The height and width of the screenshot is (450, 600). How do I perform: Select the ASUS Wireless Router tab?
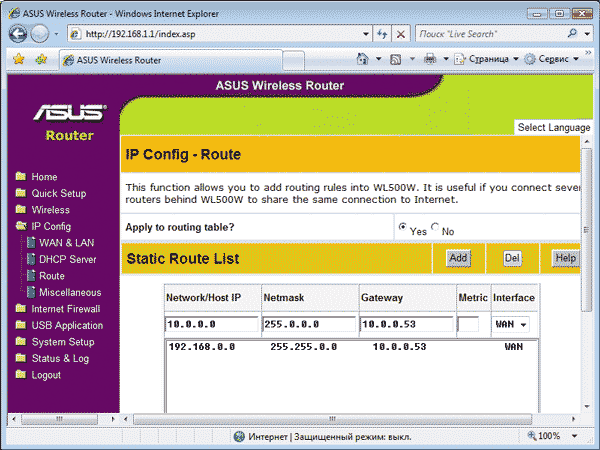[171, 60]
